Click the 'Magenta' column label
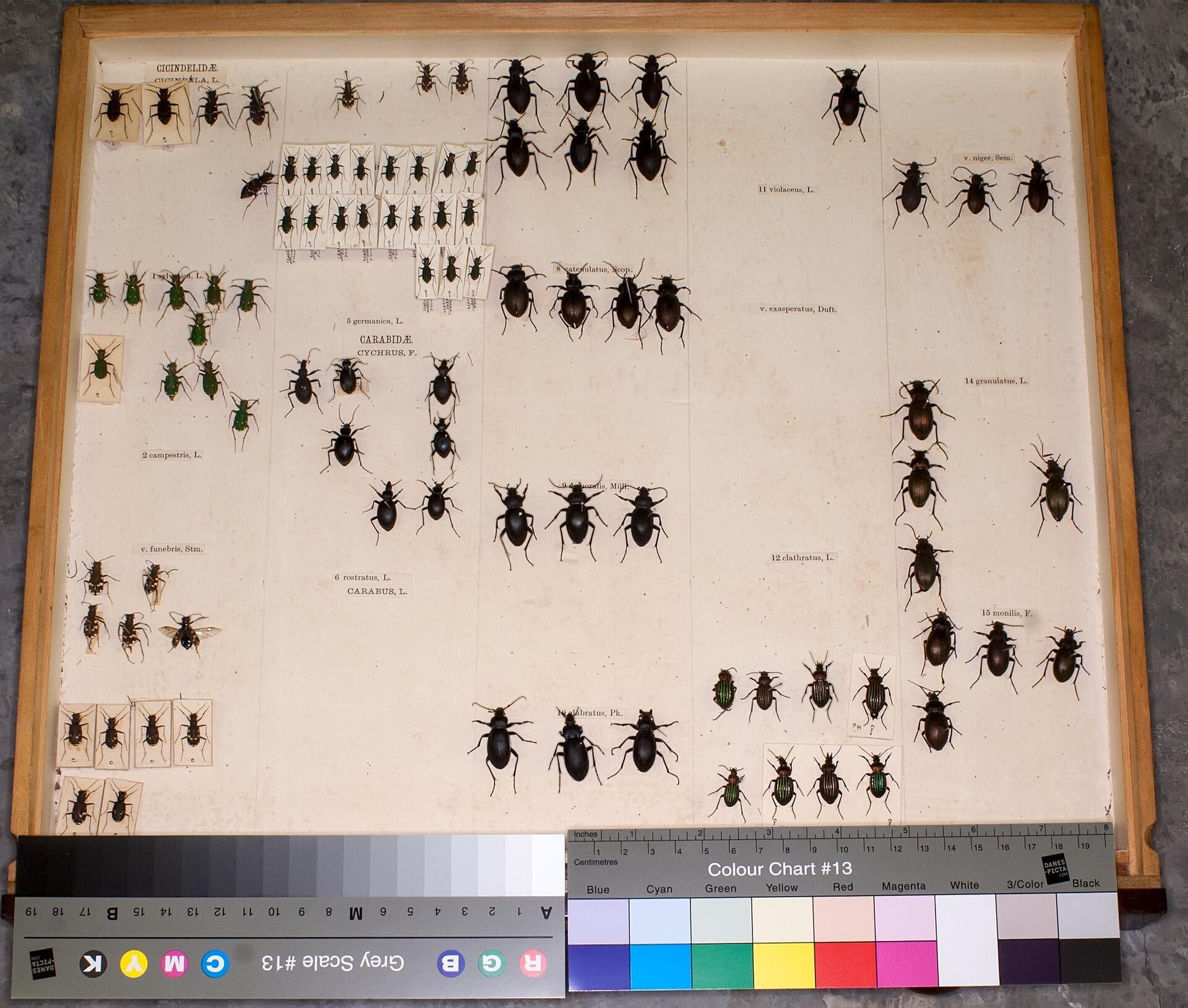1188x1008 pixels. (x=903, y=886)
